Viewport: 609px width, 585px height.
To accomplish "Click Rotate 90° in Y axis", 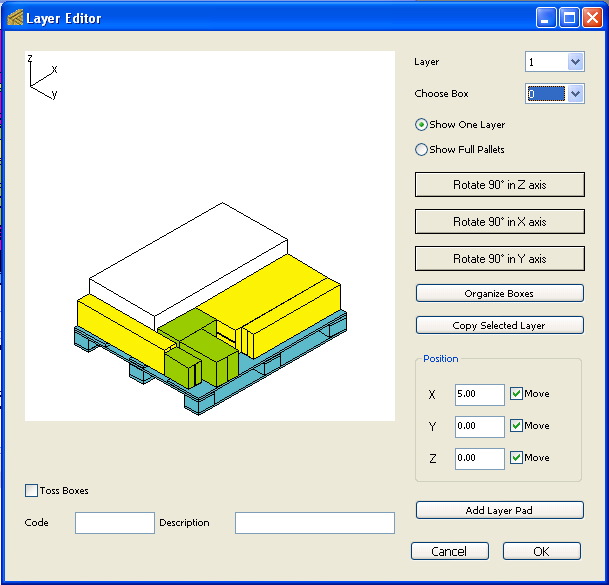I will [x=499, y=258].
